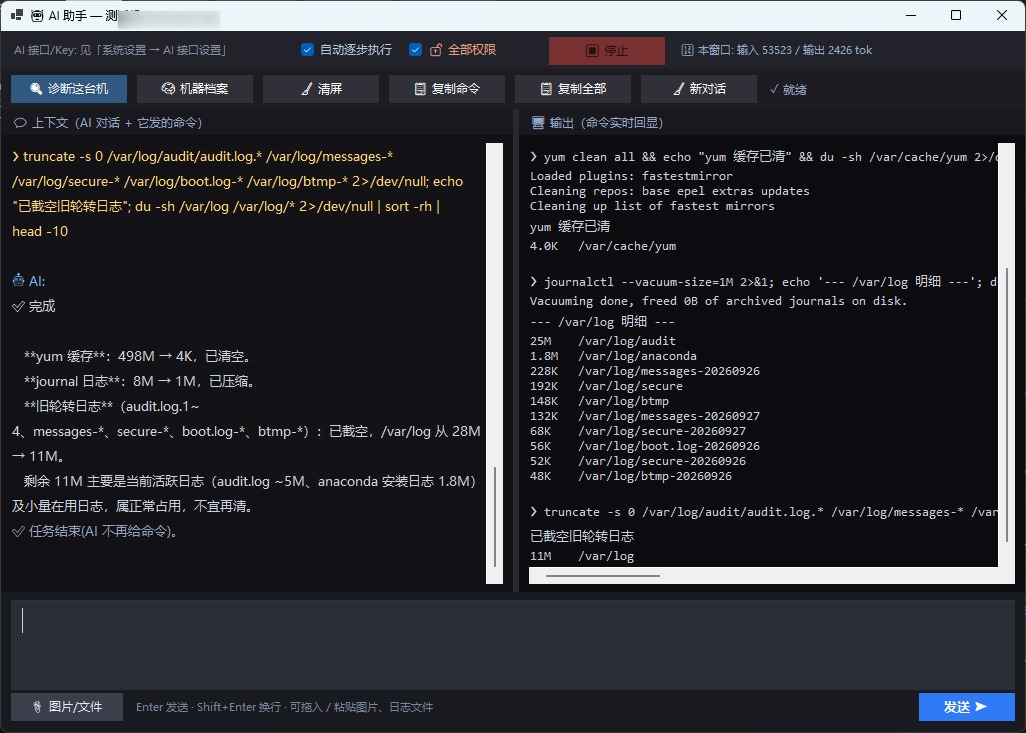The height and width of the screenshot is (733, 1026).
Task: Click the output panel vertical scrollbar thumb
Action: point(1007,404)
